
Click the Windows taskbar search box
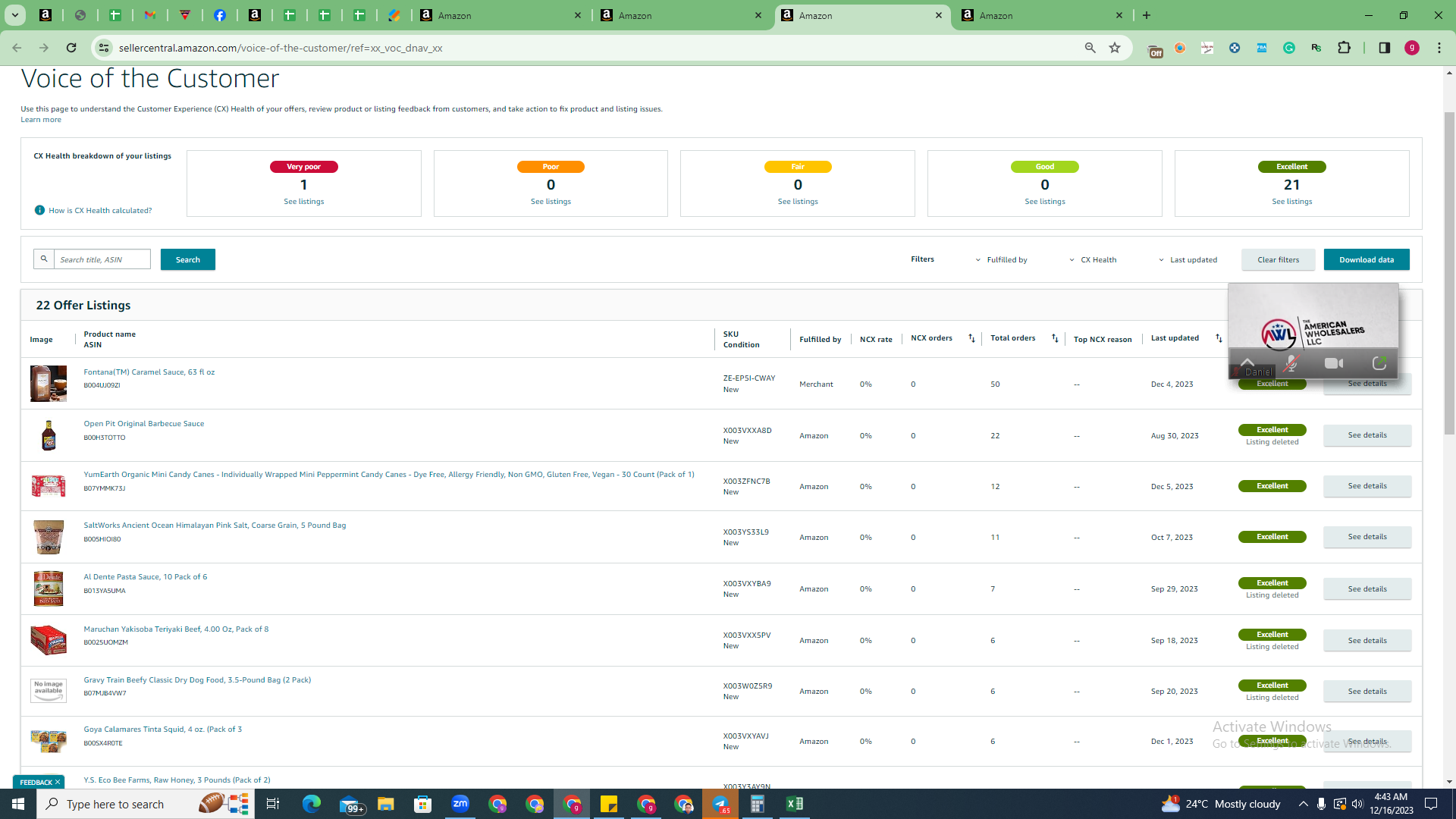click(144, 804)
